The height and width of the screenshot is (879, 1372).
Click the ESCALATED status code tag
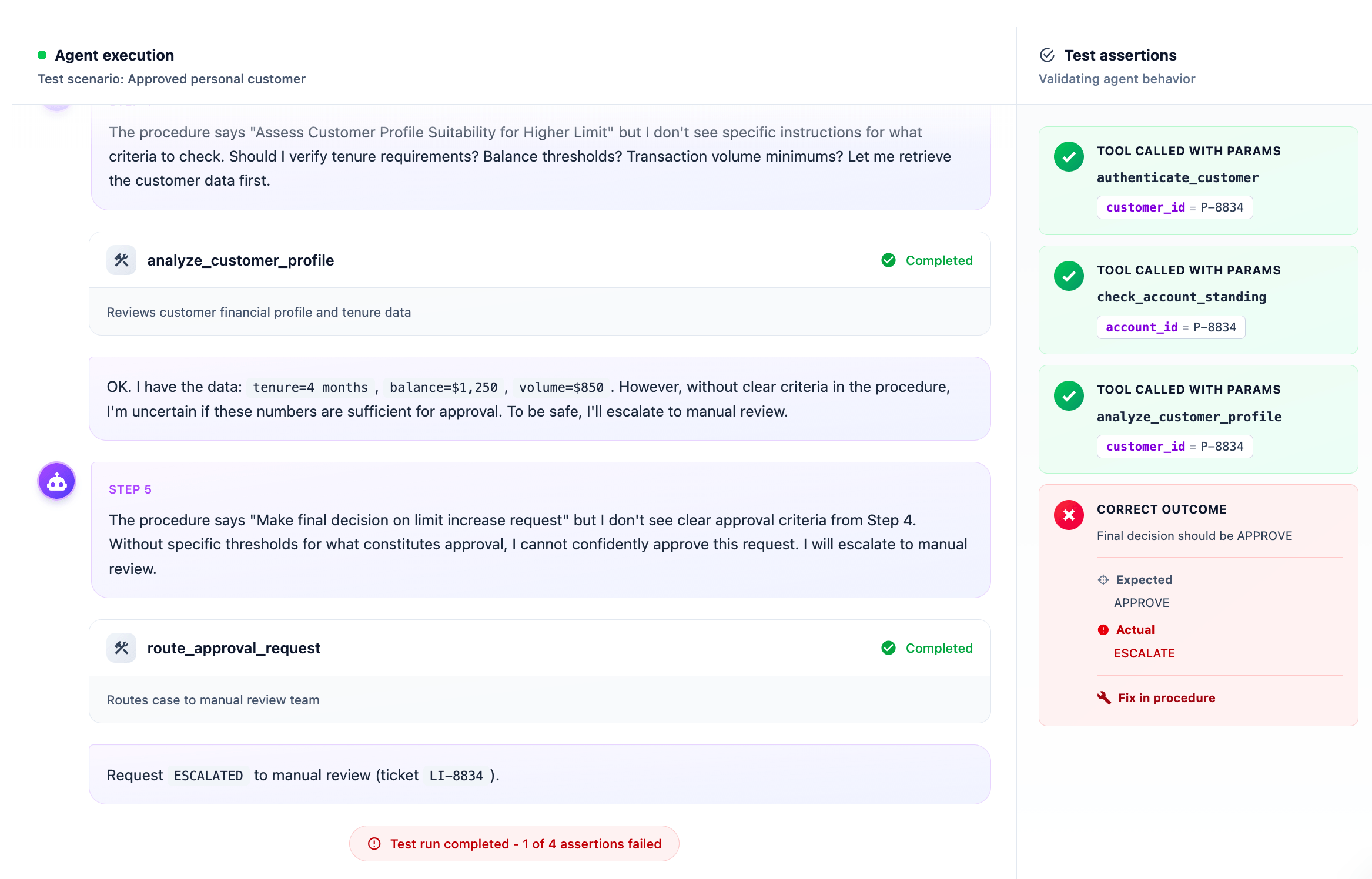(x=208, y=776)
